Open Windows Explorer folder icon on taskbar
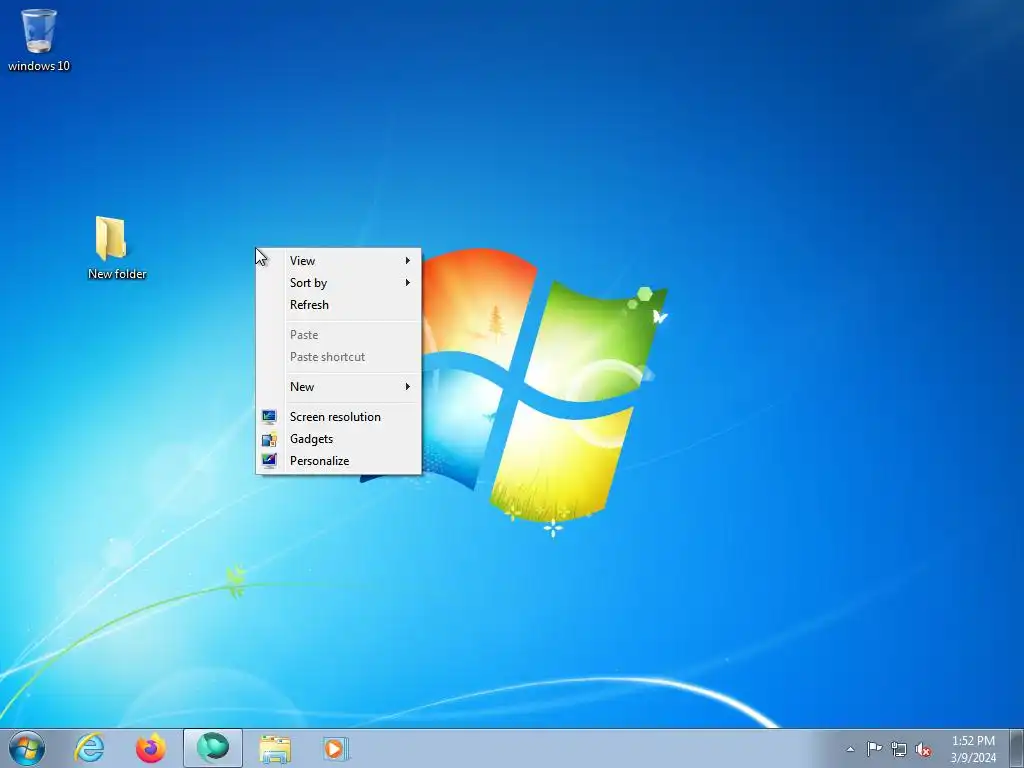The height and width of the screenshot is (768, 1024). pos(275,748)
